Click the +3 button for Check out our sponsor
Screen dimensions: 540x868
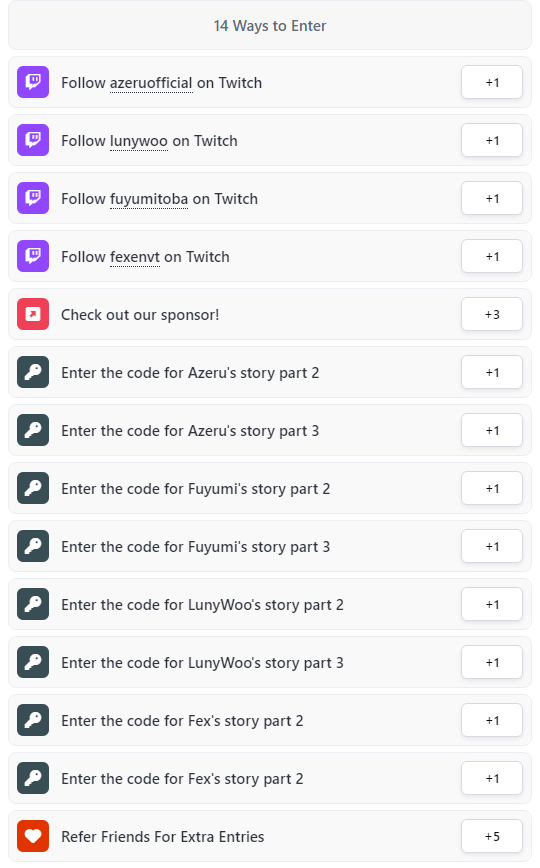tap(492, 314)
